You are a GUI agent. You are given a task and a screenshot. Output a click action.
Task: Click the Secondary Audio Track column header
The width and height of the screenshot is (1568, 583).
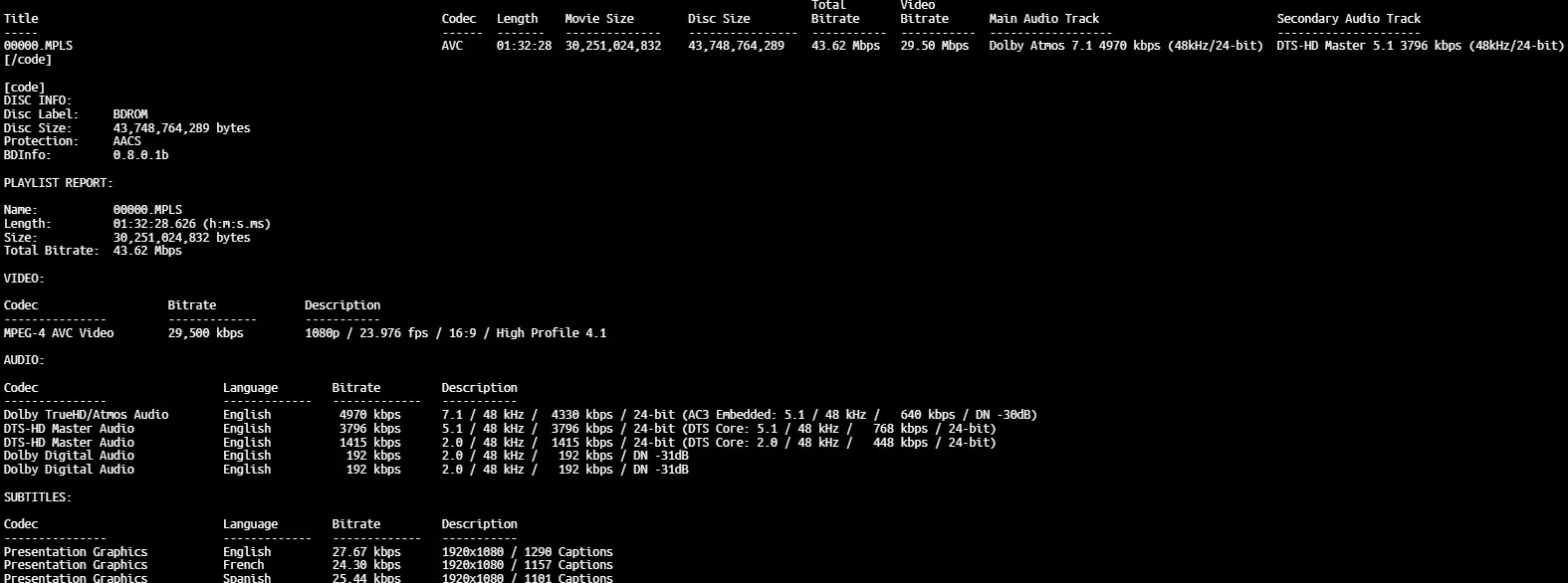click(x=1348, y=19)
